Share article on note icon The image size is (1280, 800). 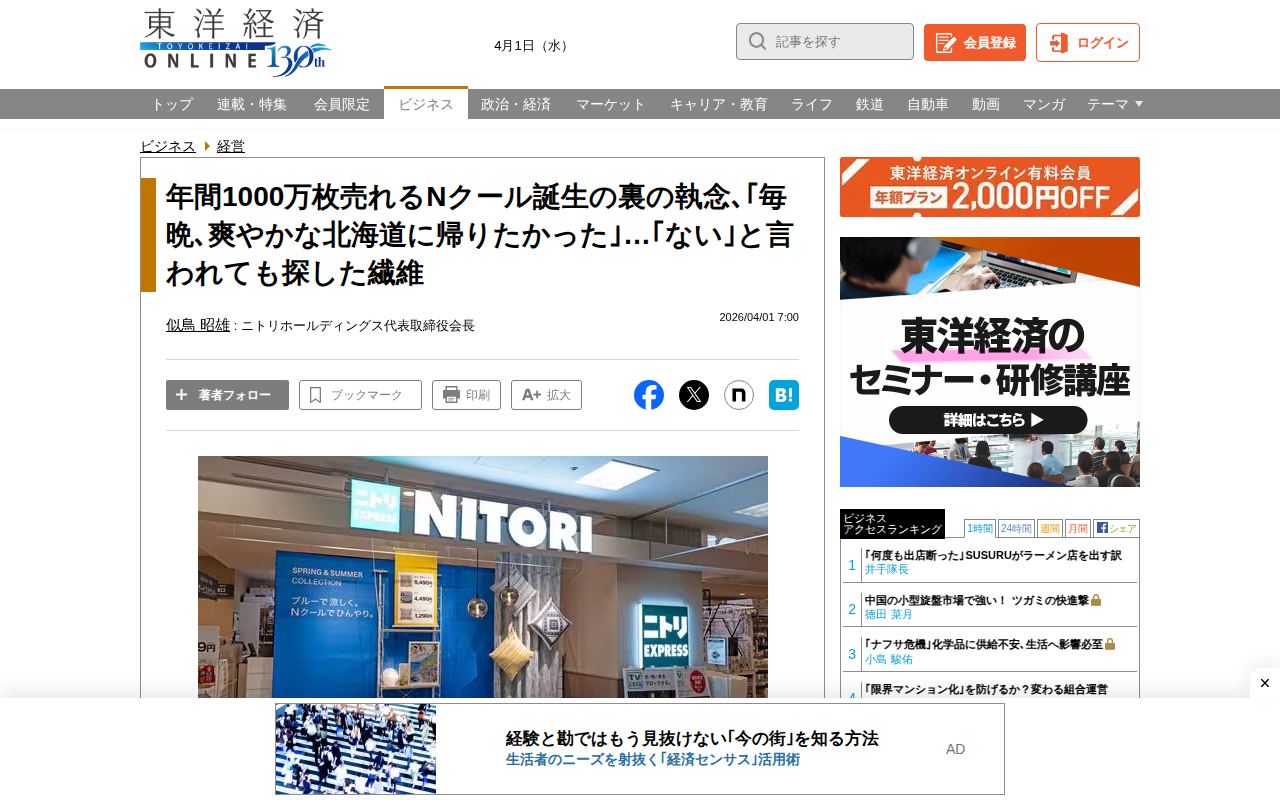coord(739,395)
